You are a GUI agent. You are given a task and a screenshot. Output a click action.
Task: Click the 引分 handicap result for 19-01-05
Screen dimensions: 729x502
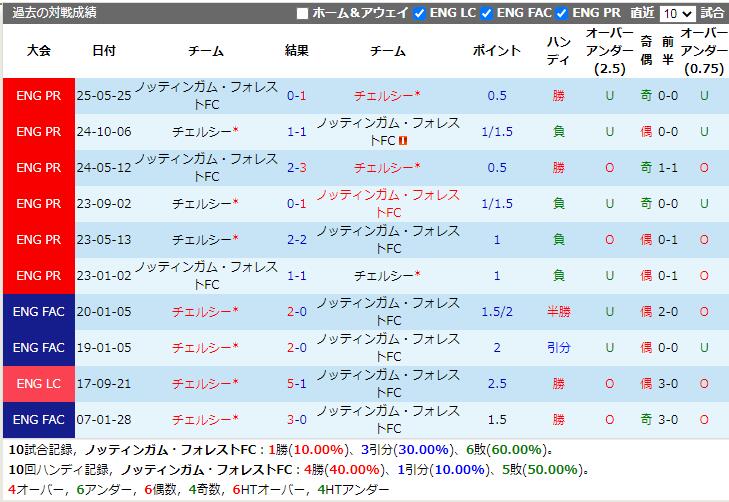[559, 348]
